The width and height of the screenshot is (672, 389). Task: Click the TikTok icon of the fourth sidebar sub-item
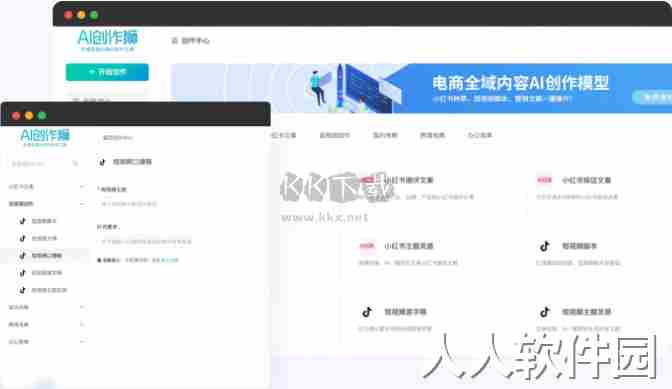pyautogui.click(x=22, y=273)
